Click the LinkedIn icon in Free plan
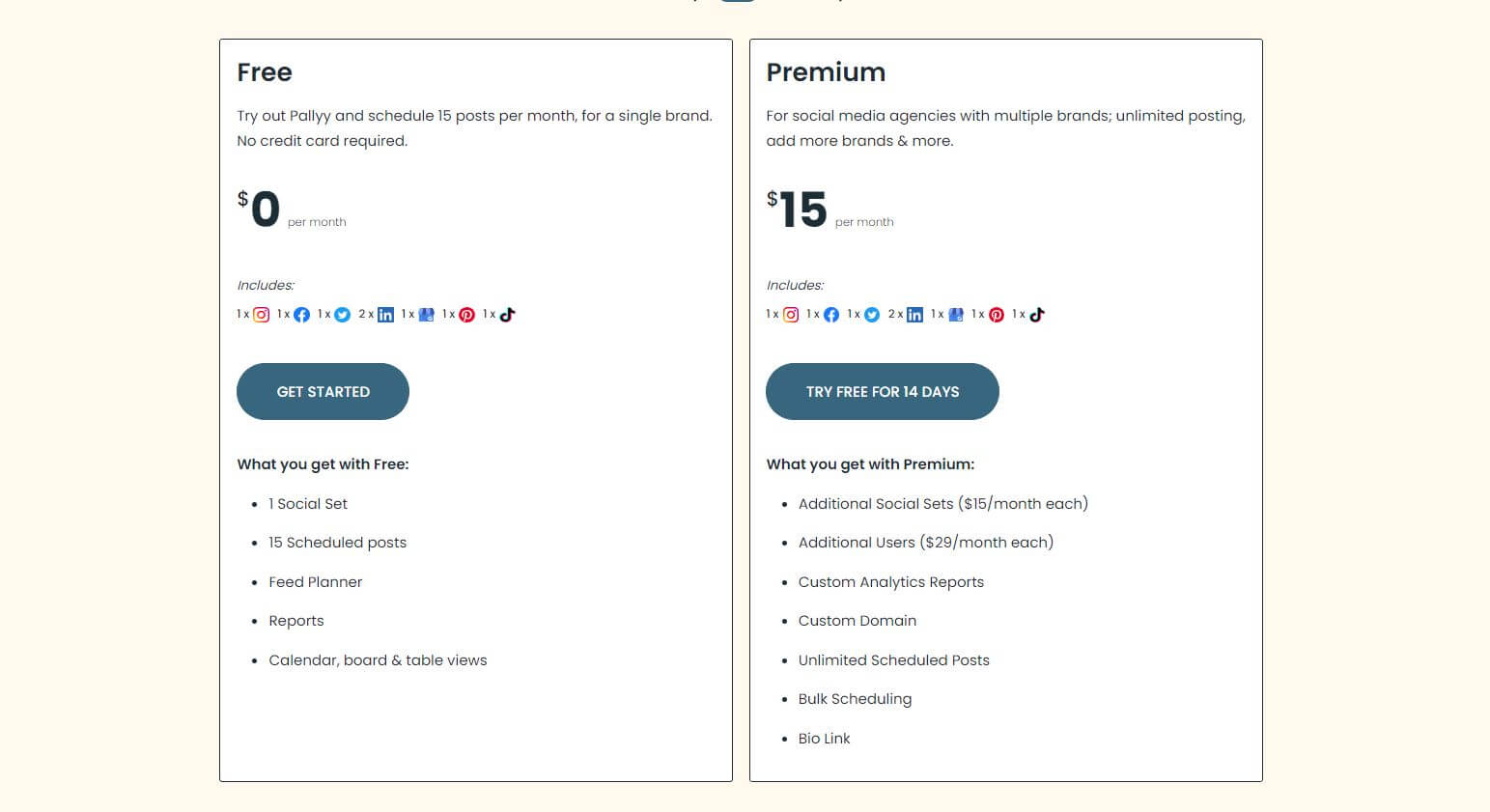Viewport: 1490px width, 812px height. (385, 315)
